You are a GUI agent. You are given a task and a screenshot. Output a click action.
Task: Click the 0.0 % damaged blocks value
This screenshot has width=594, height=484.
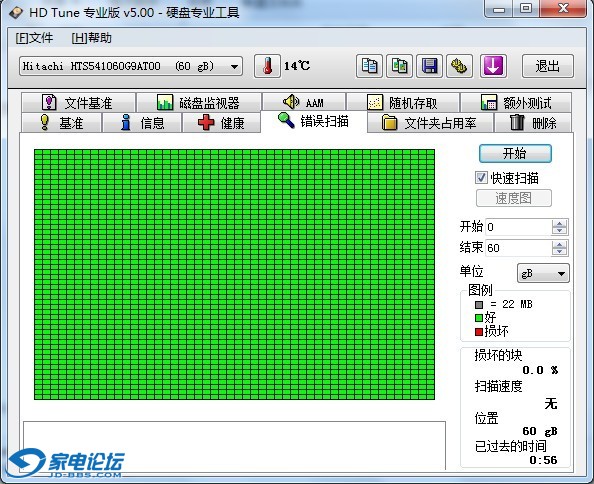(540, 370)
